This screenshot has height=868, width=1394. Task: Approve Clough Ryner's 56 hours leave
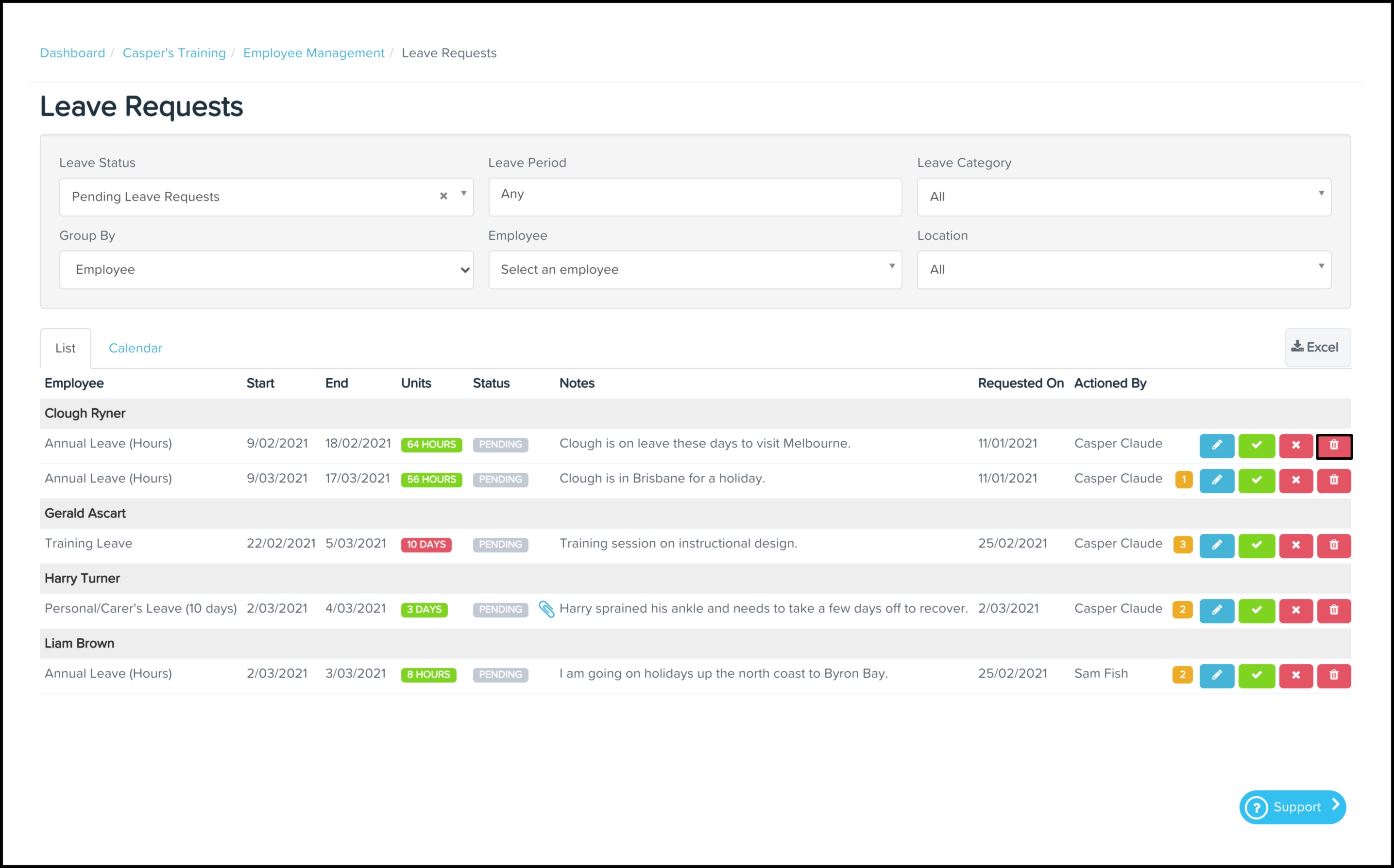tap(1256, 481)
